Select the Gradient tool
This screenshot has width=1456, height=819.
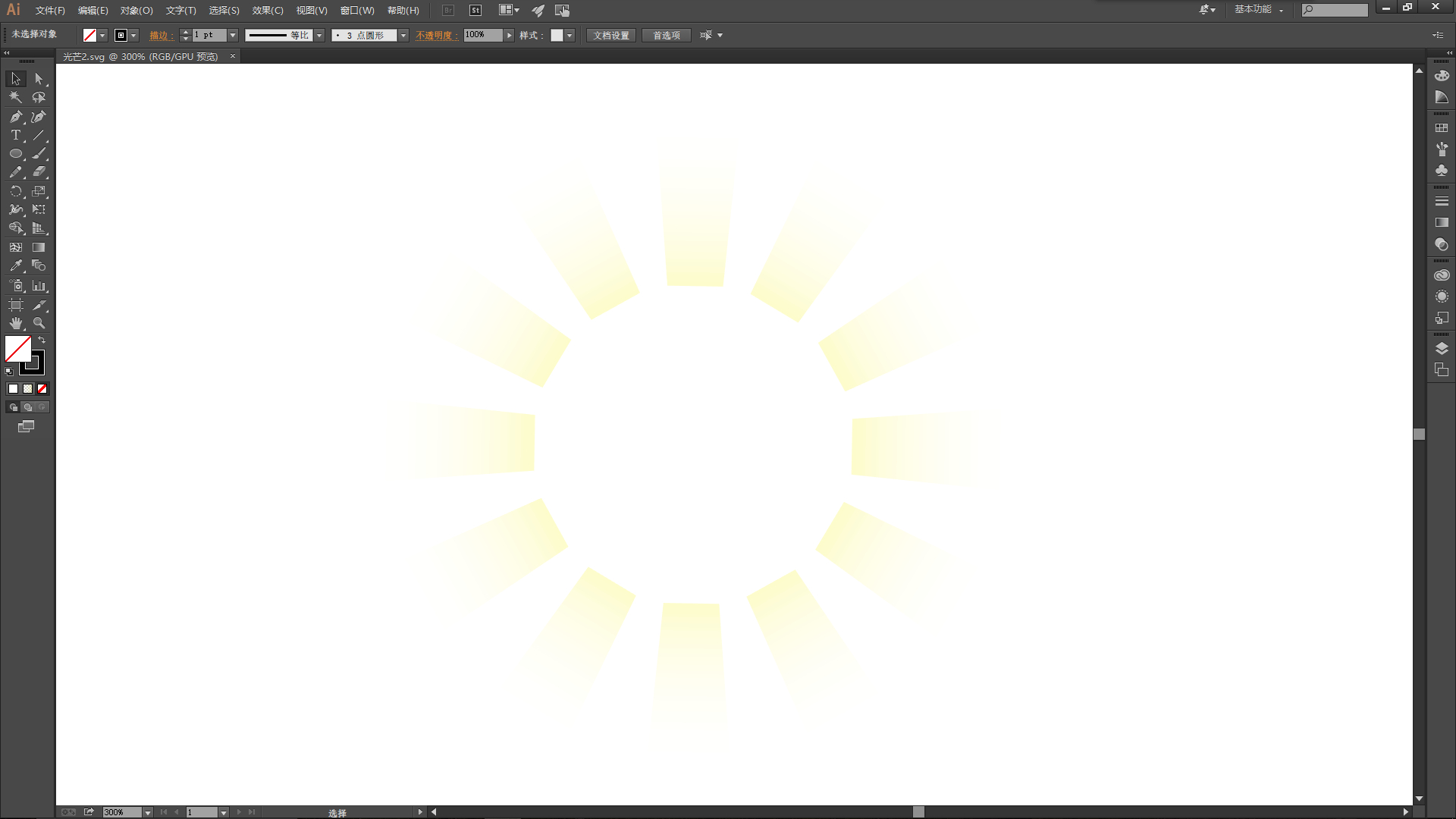39,247
